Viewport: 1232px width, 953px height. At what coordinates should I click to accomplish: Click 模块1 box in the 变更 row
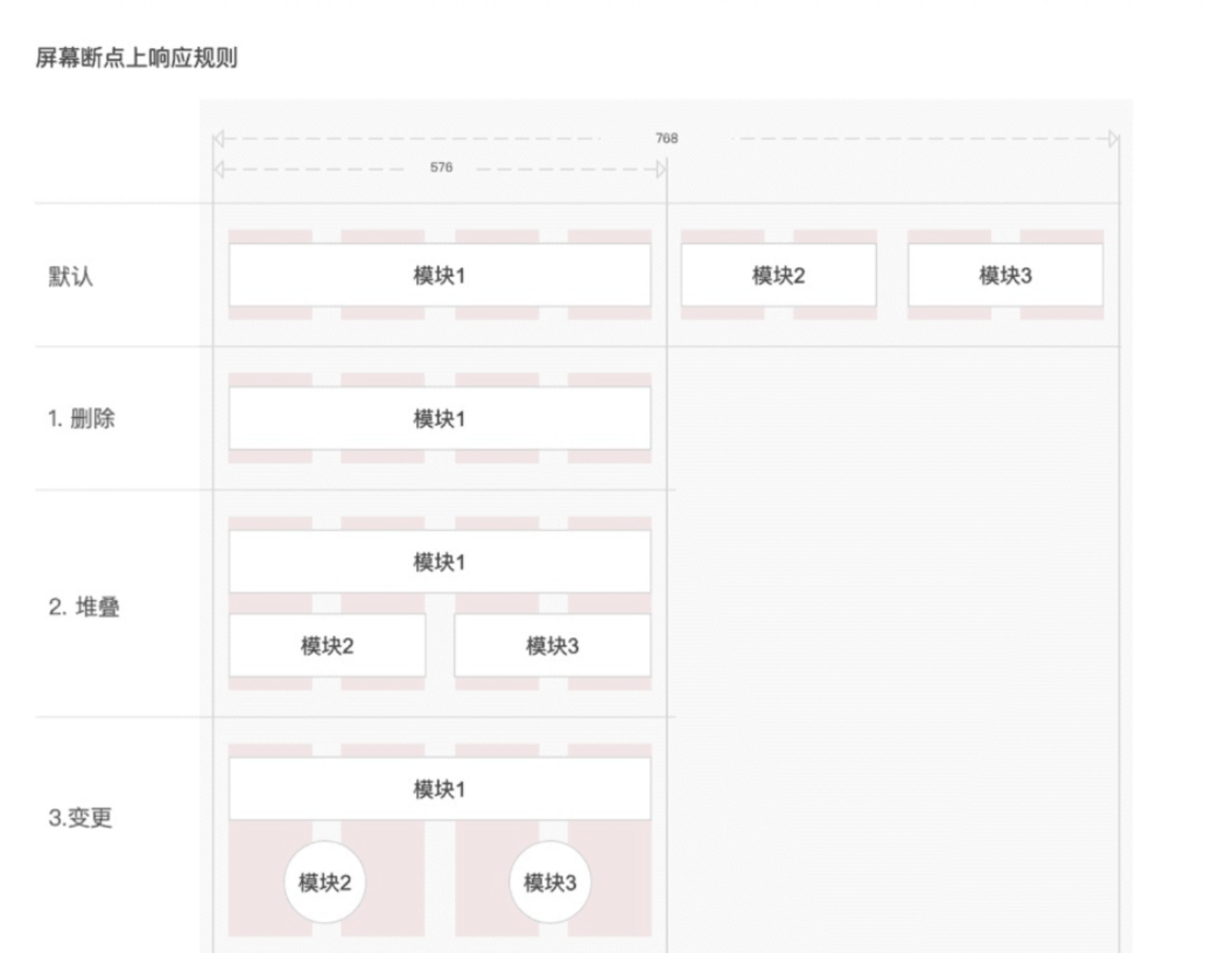click(440, 789)
